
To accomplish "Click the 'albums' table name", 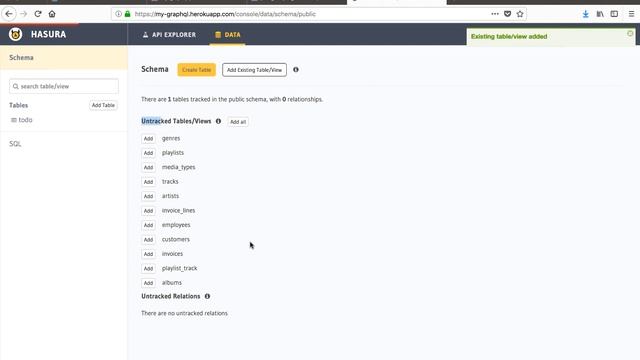I will click(172, 282).
